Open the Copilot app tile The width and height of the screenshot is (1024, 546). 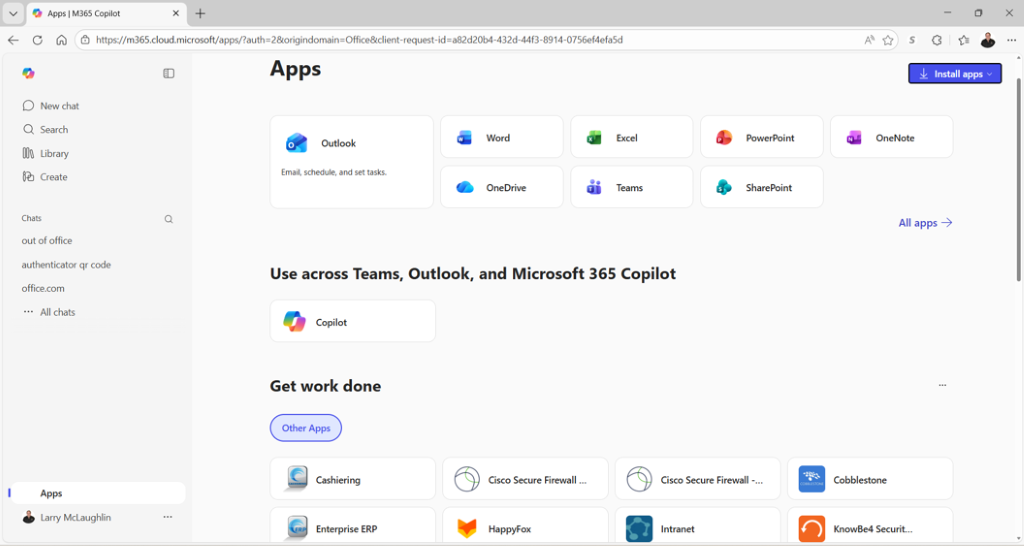point(353,321)
